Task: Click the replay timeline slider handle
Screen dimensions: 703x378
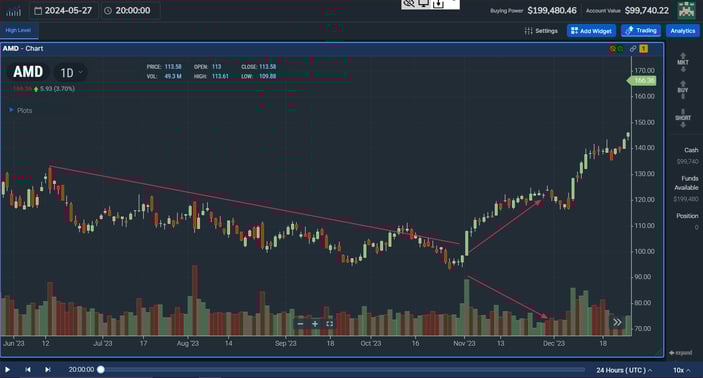Action: 101,369
